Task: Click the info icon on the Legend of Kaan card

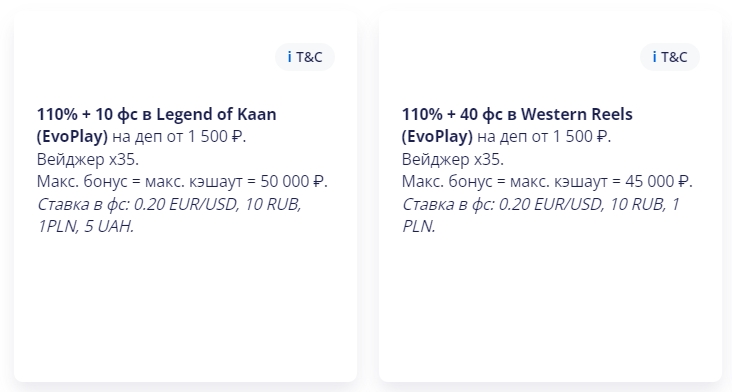Action: [x=289, y=57]
